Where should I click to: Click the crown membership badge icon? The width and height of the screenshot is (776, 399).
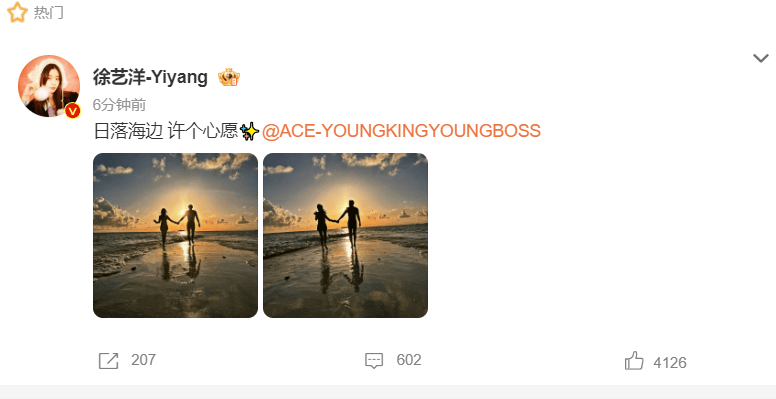point(229,77)
